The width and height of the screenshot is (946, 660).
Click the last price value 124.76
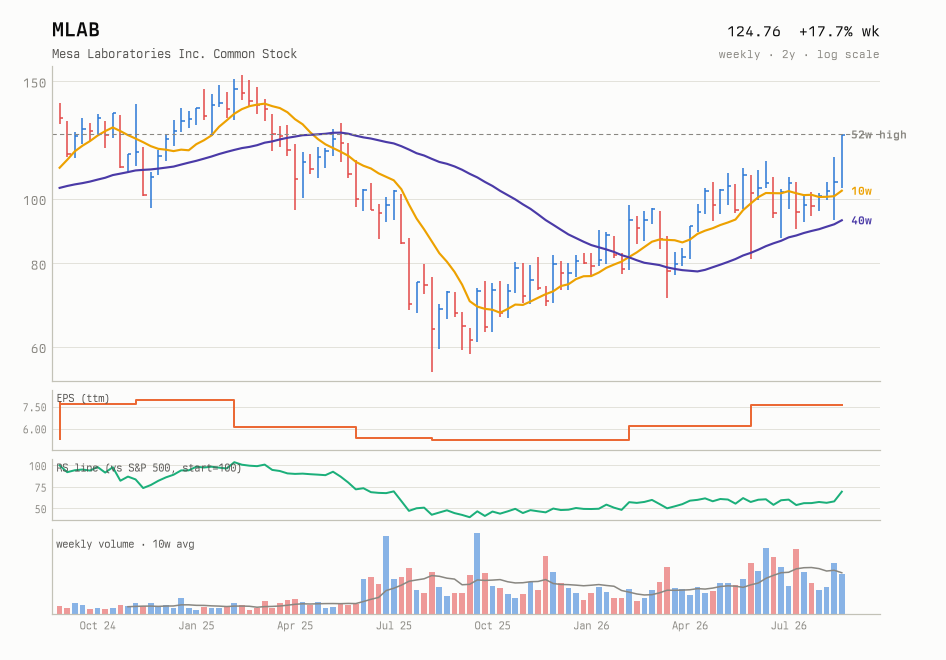tap(754, 31)
